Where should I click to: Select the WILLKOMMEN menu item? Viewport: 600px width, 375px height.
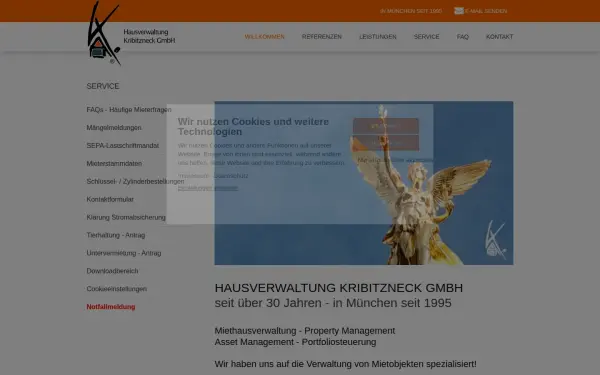point(264,37)
